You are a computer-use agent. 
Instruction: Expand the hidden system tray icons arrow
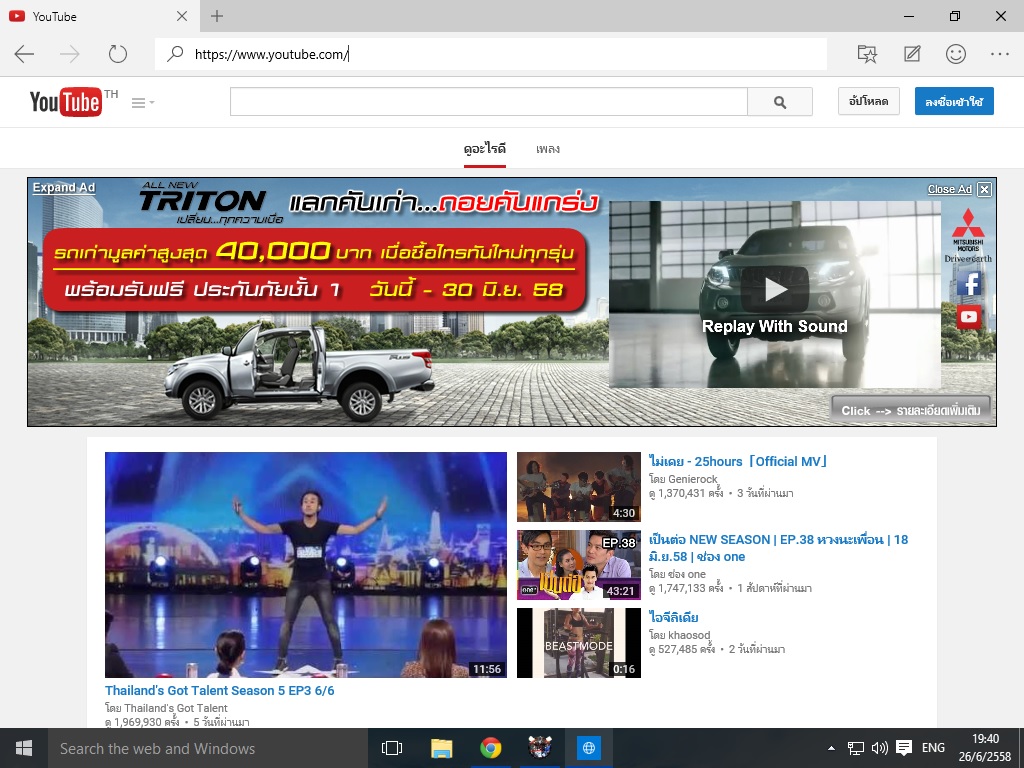click(x=831, y=748)
